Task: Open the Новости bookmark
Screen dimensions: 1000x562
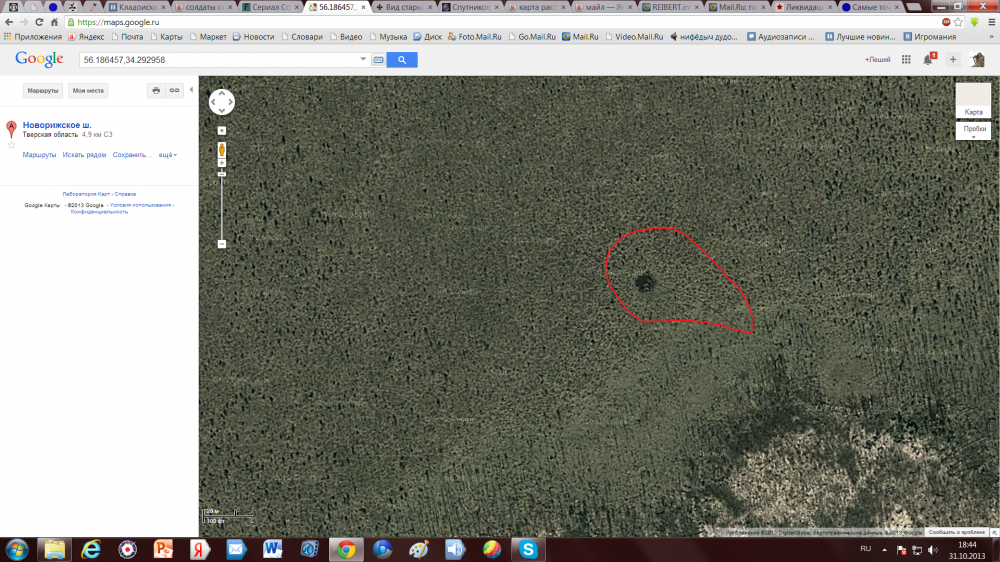Action: click(x=253, y=37)
